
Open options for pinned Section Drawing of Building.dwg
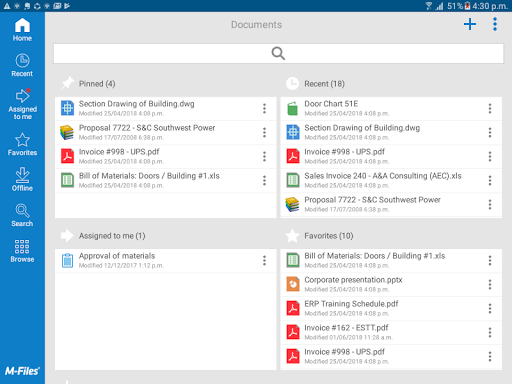pyautogui.click(x=264, y=108)
